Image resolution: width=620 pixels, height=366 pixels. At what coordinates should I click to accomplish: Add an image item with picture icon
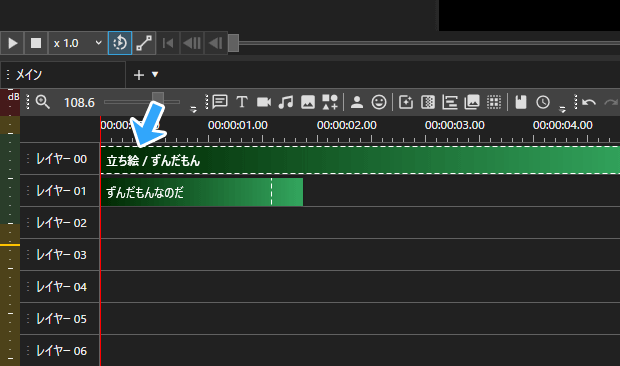click(x=308, y=102)
